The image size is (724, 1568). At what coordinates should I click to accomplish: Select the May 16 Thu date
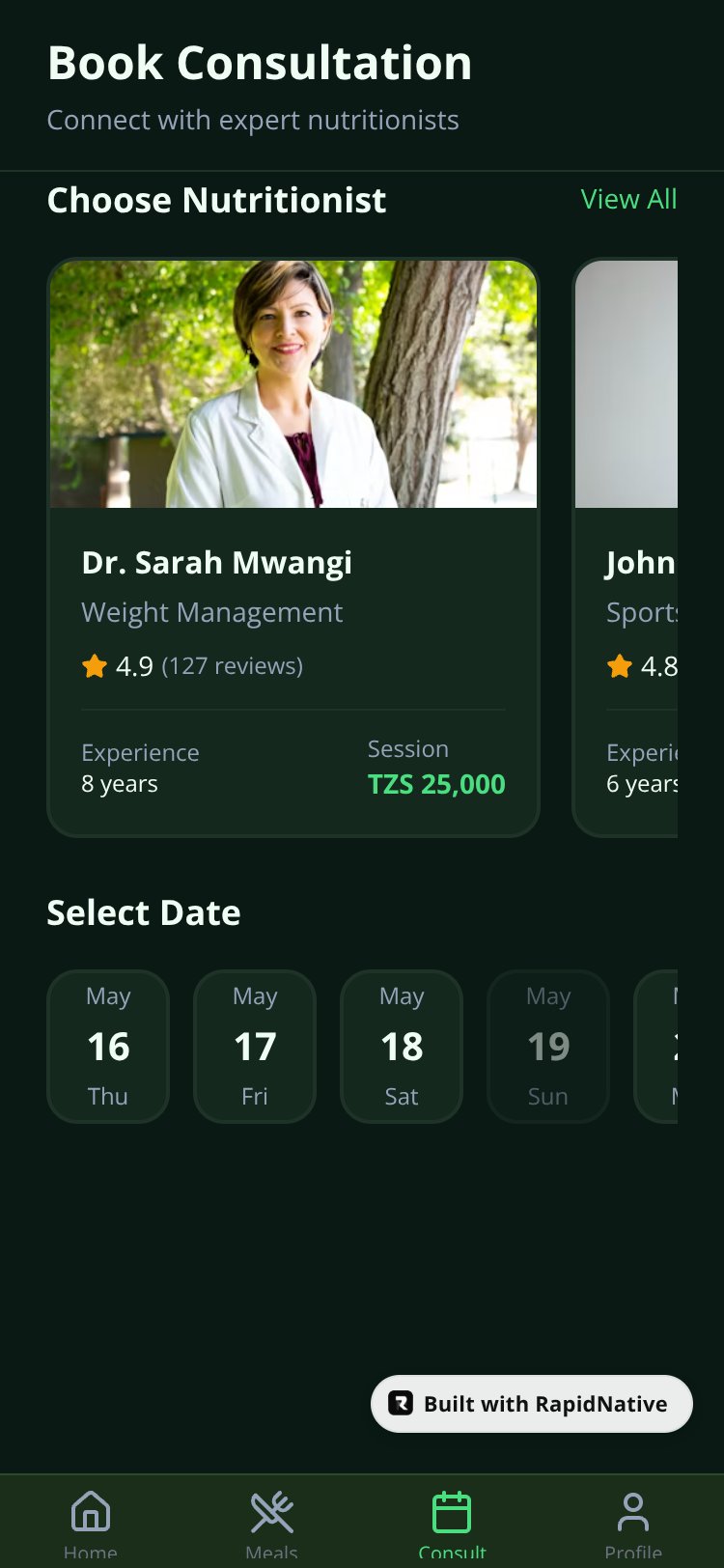[108, 1047]
